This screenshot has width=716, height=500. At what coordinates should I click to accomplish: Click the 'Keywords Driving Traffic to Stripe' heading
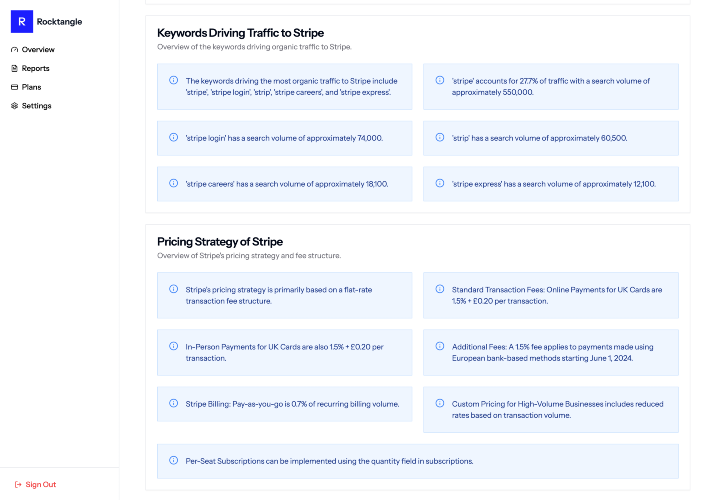pos(241,33)
